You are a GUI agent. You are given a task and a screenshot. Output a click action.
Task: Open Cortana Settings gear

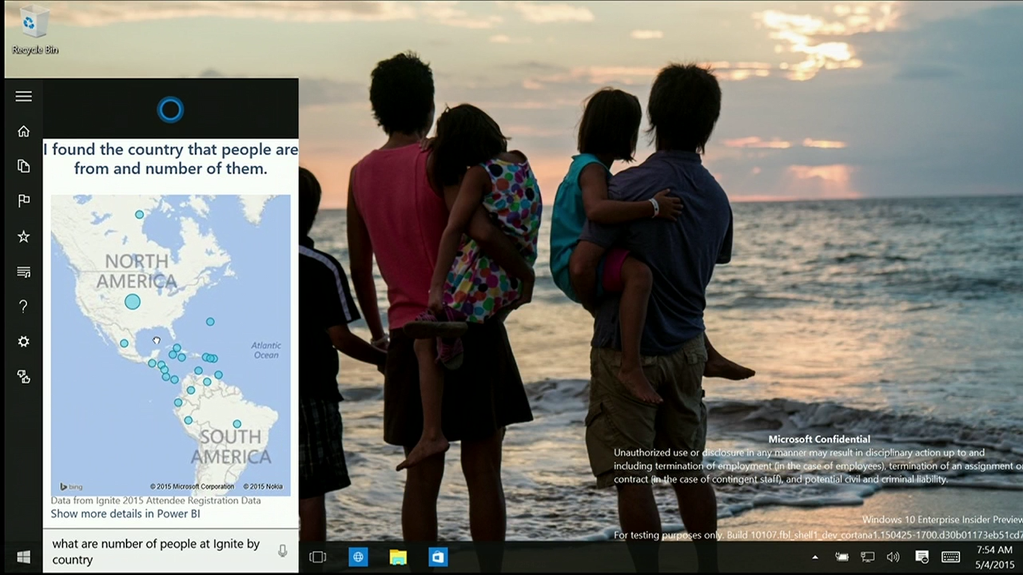tap(23, 341)
